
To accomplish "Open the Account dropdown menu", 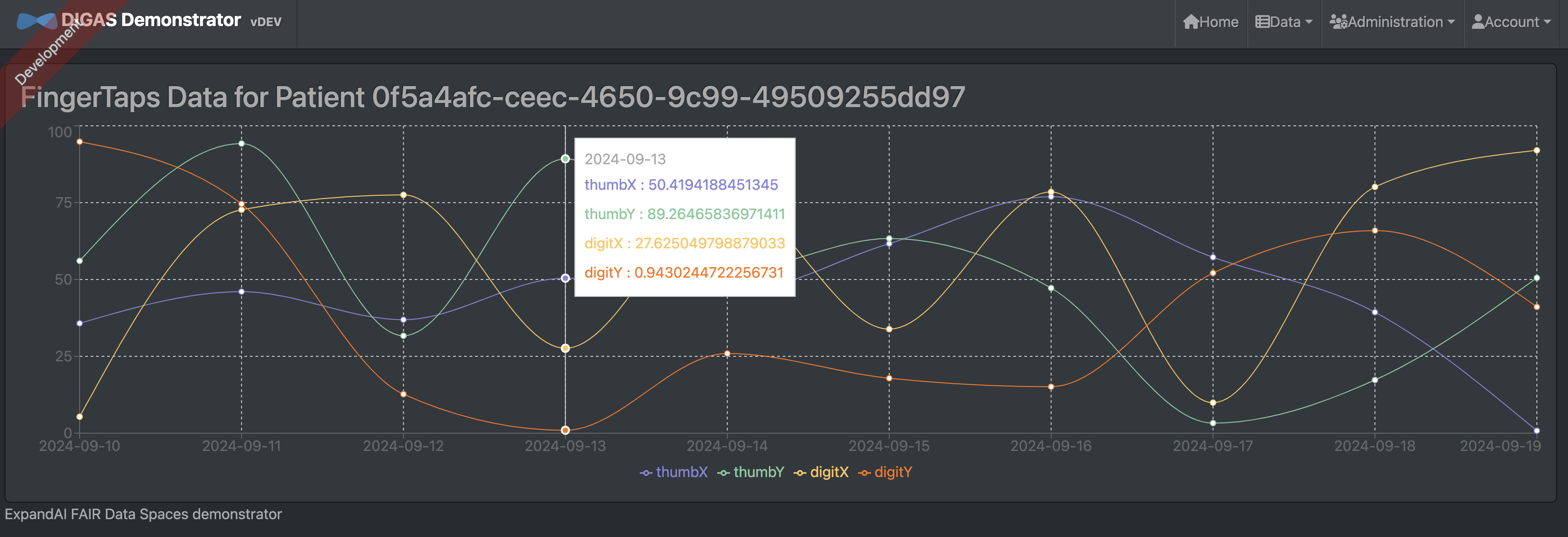I will 1509,20.
